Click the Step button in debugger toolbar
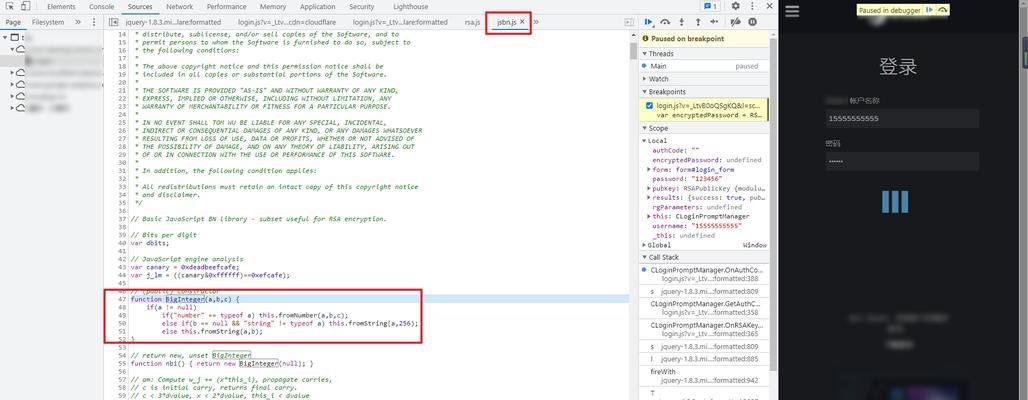This screenshot has height=400, width=1028. pyautogui.click(x=714, y=22)
